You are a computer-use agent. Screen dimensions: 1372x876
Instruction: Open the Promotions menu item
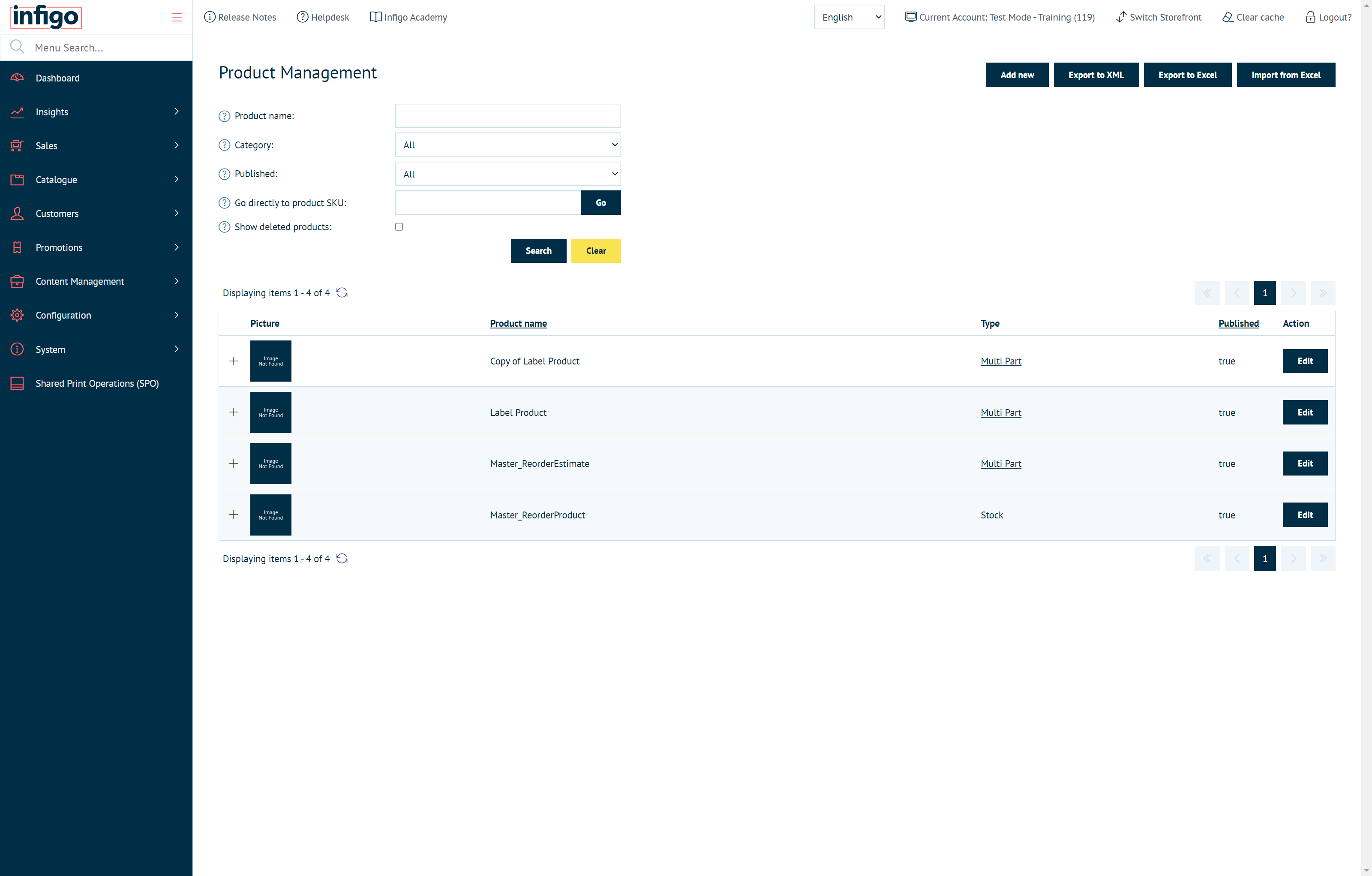click(96, 247)
